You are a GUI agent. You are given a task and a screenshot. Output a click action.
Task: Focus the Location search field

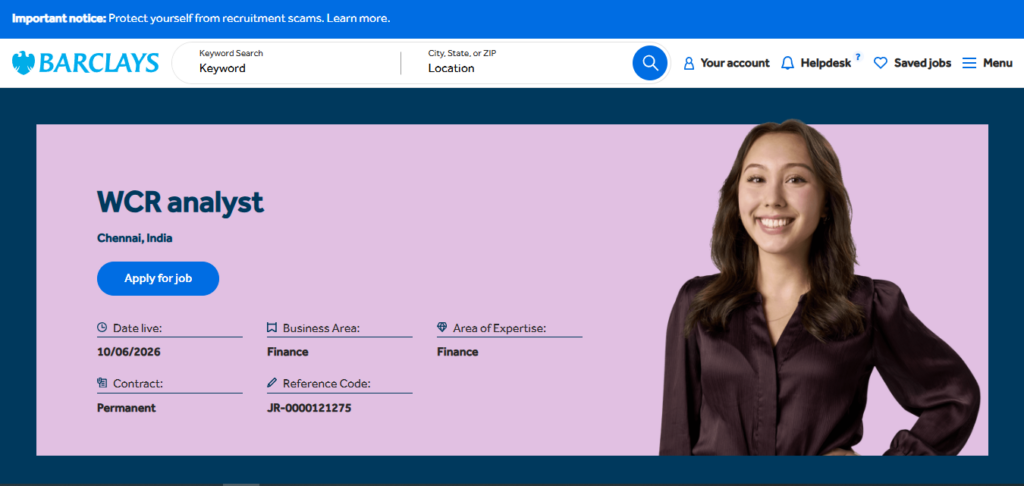click(522, 63)
